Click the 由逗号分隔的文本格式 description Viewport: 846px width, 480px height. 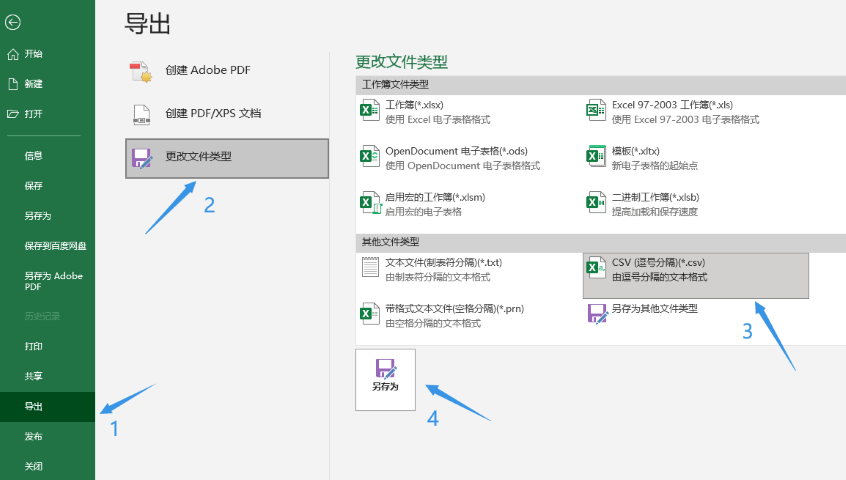coord(659,277)
